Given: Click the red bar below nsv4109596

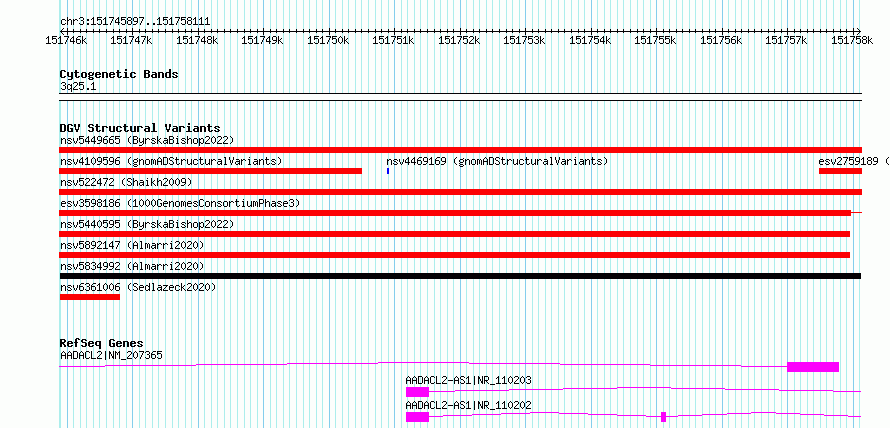Looking at the screenshot, I should click(211, 171).
